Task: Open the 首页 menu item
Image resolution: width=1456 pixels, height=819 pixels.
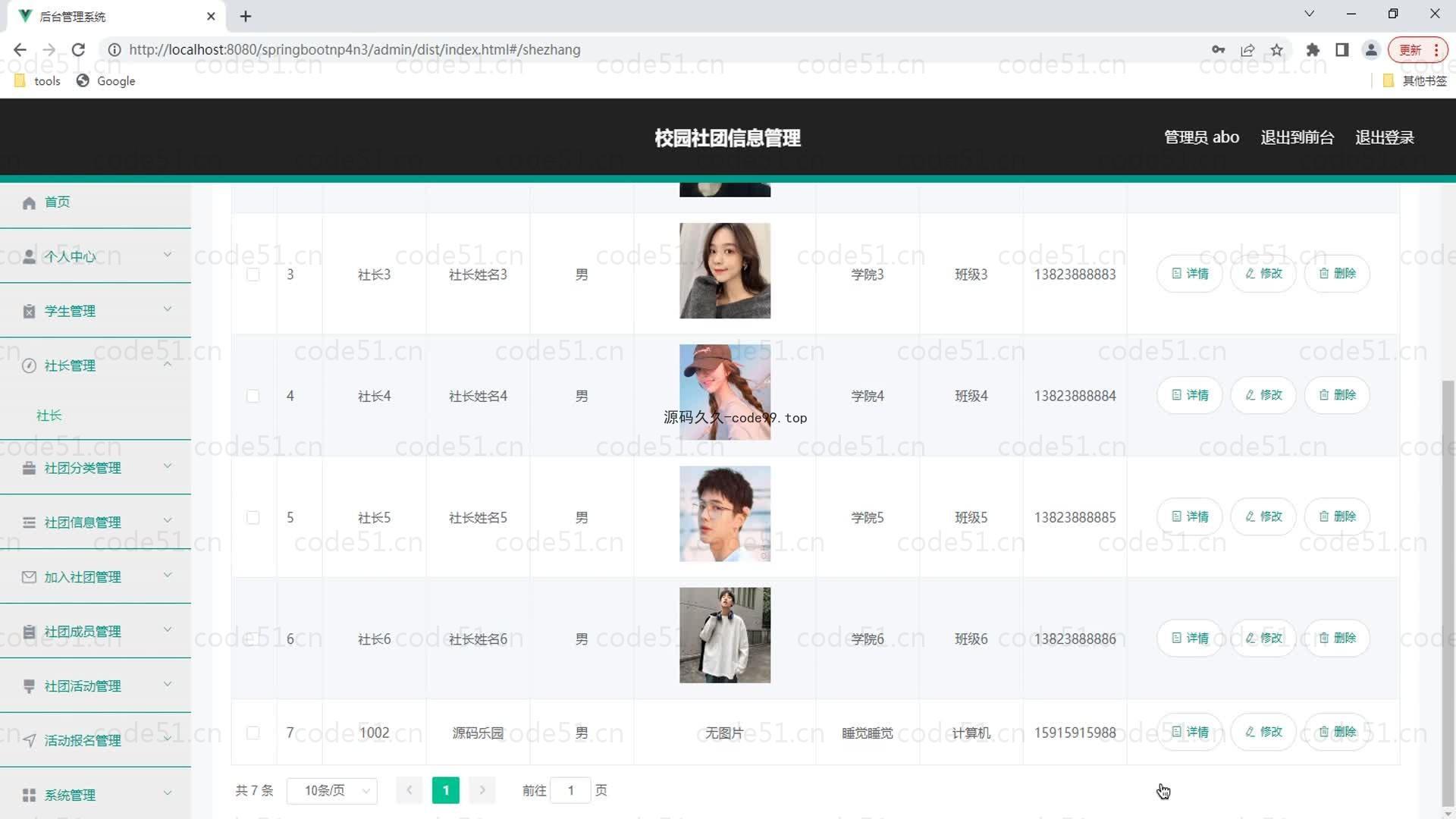Action: (96, 202)
